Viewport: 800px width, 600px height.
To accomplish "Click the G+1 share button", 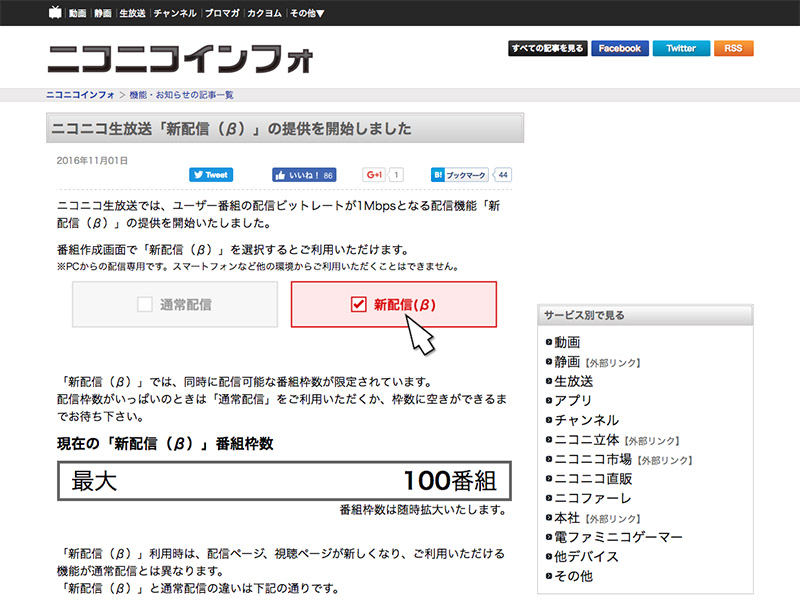I will click(x=374, y=175).
